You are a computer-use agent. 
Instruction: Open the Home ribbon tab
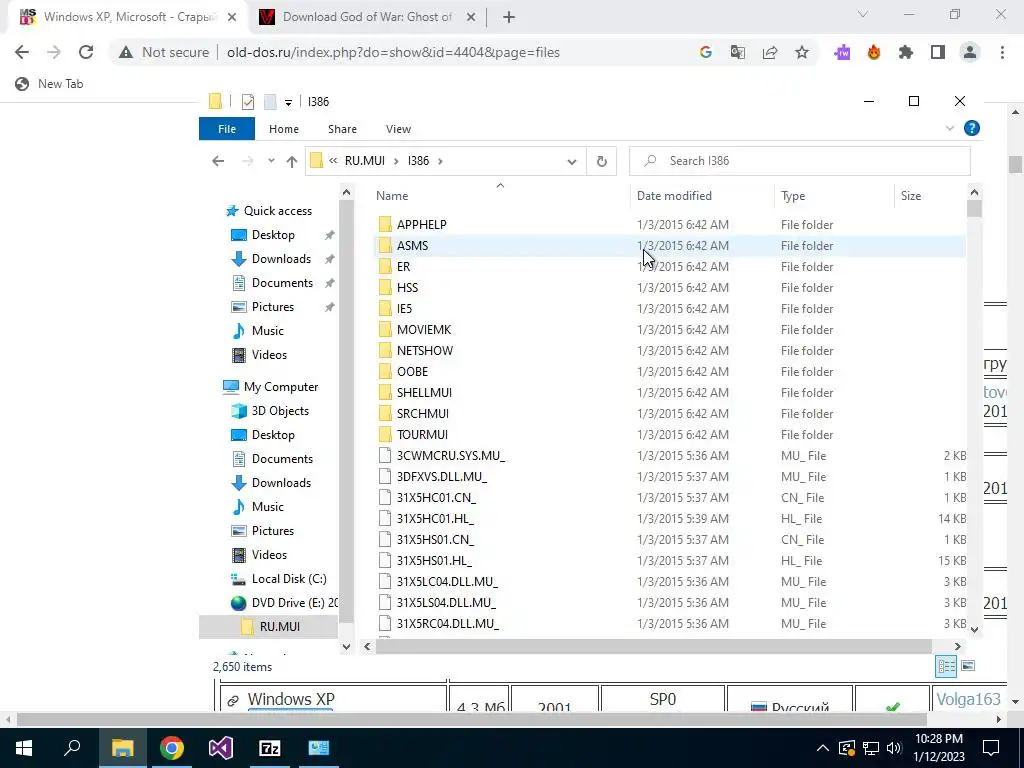pyautogui.click(x=283, y=129)
